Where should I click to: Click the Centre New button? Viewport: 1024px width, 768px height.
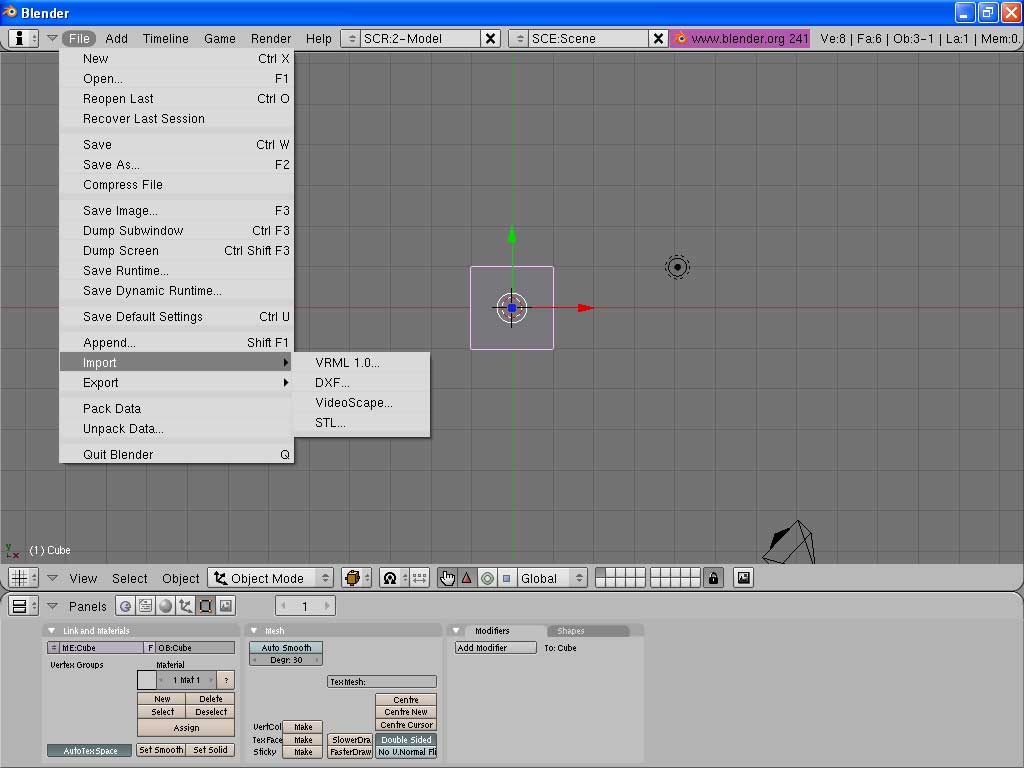click(406, 712)
